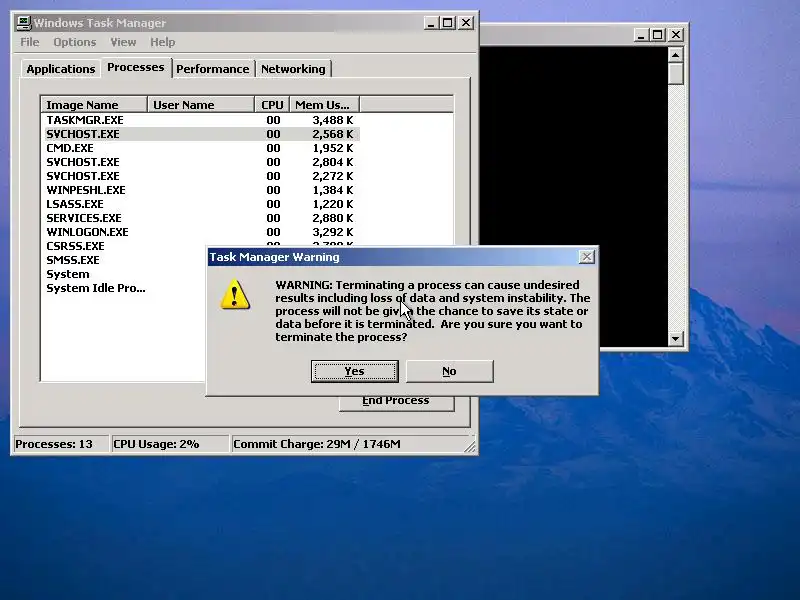Switch to the Applications tab
This screenshot has width=800, height=600.
tap(61, 69)
